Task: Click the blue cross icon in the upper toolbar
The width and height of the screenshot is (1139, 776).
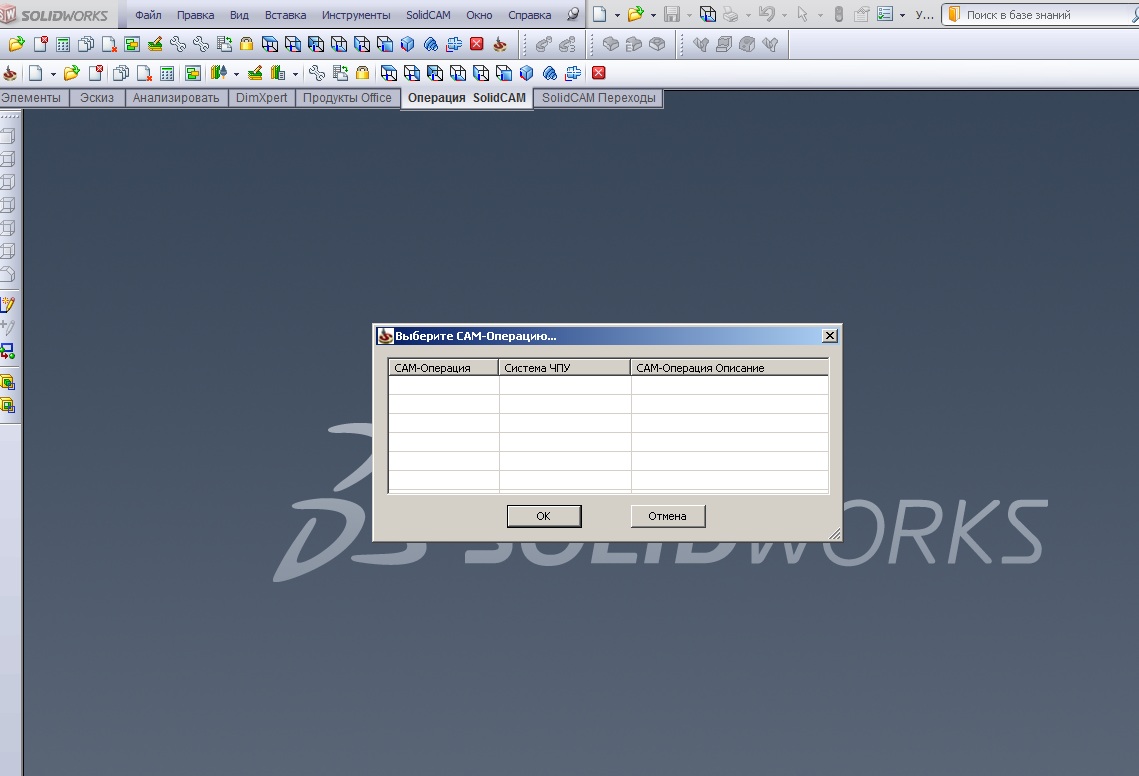Action: [x=454, y=44]
